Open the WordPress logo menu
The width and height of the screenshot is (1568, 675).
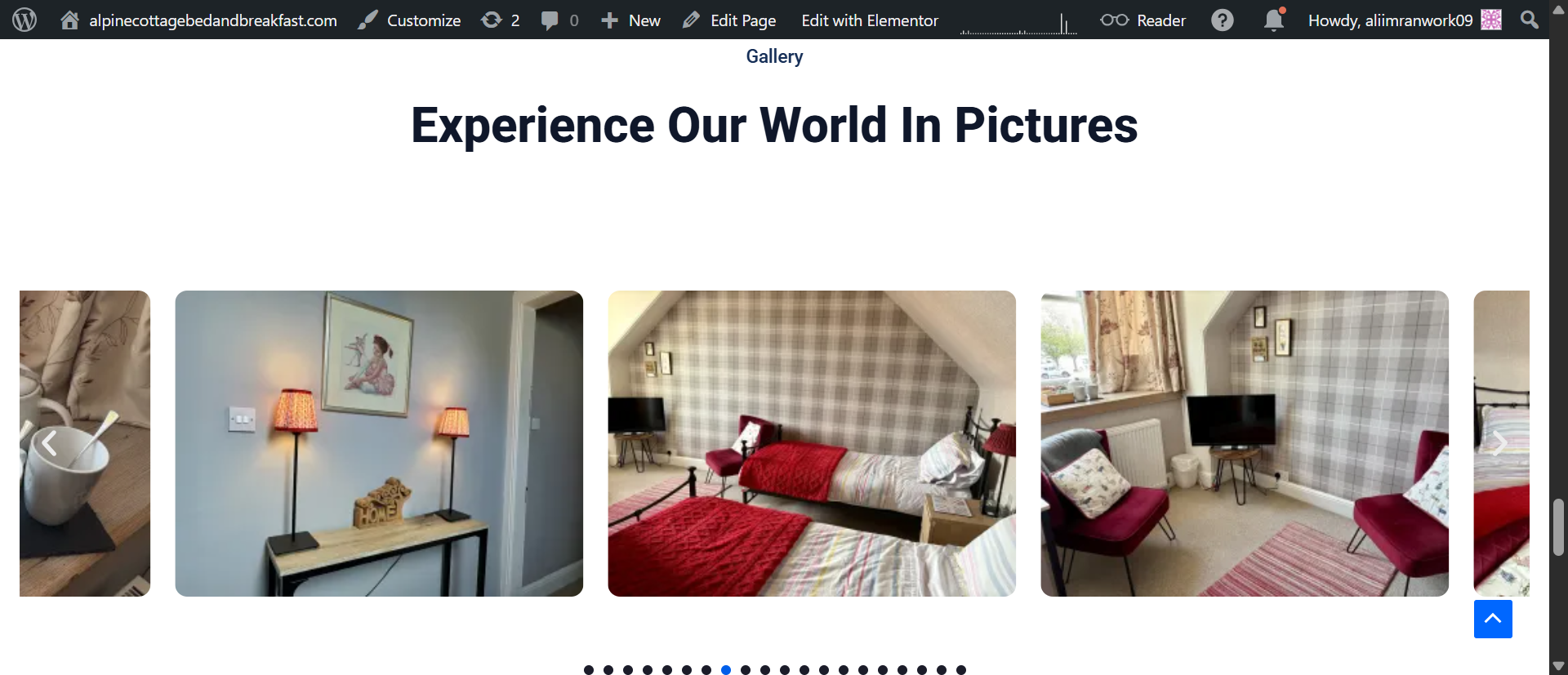coord(24,20)
